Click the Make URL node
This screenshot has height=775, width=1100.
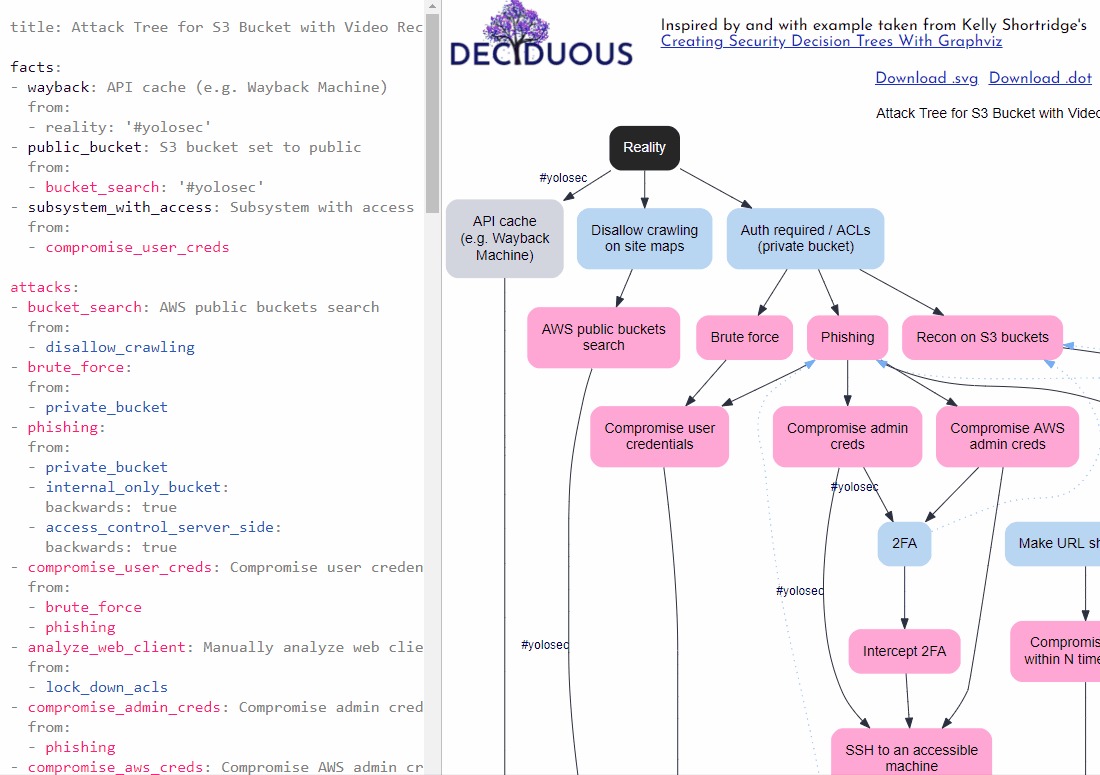coord(1052,544)
